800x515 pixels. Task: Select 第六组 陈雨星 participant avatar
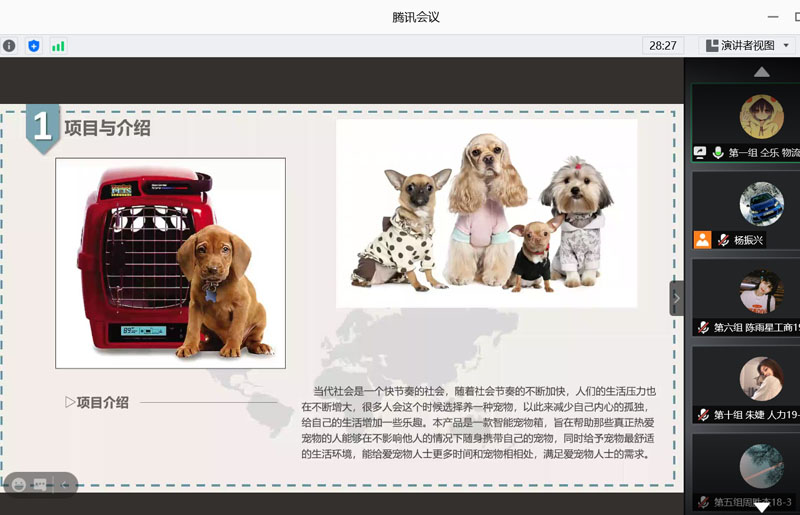pyautogui.click(x=761, y=292)
